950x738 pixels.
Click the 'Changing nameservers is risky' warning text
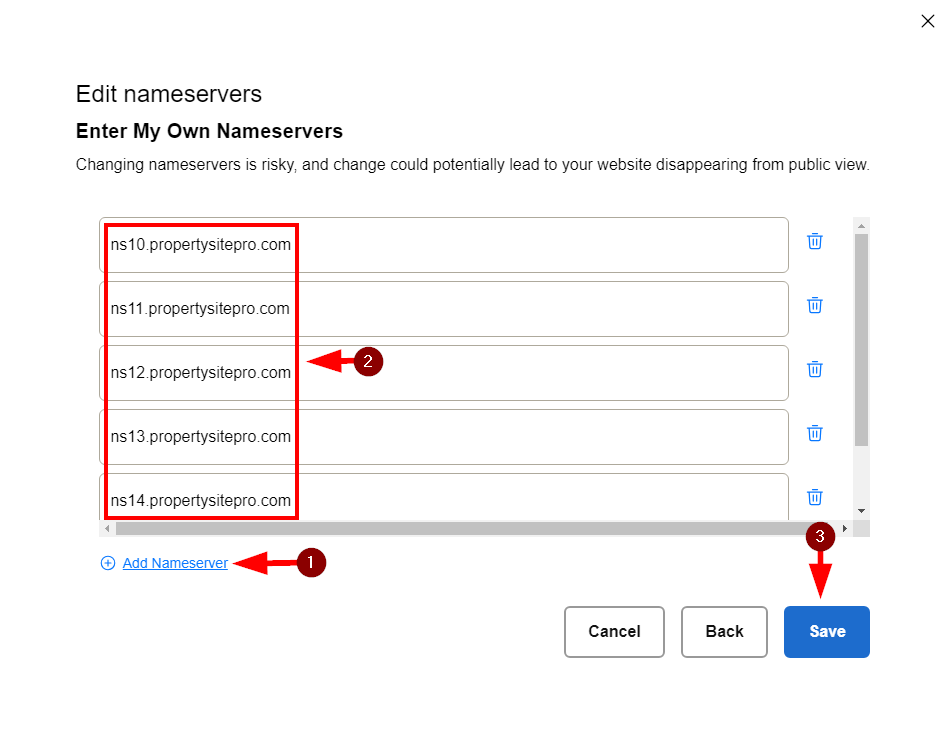(x=473, y=165)
